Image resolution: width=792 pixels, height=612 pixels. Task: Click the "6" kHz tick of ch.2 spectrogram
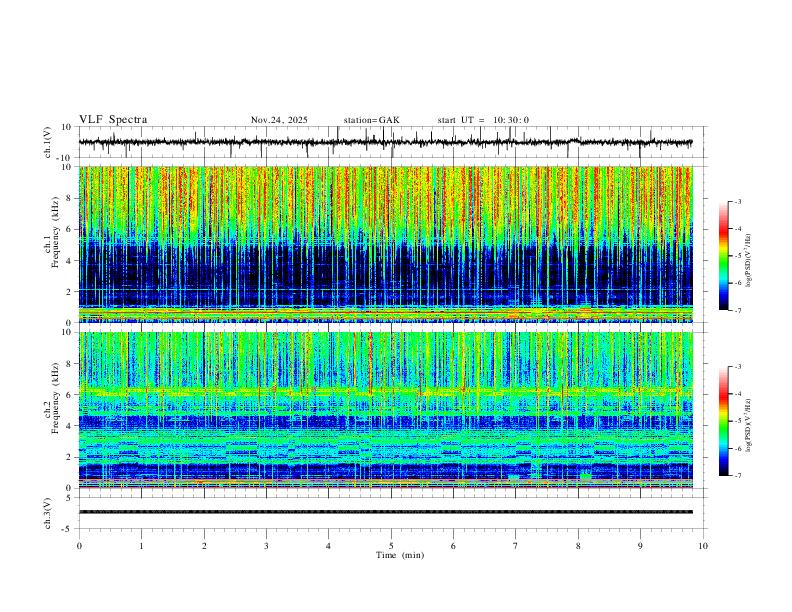coord(69,395)
